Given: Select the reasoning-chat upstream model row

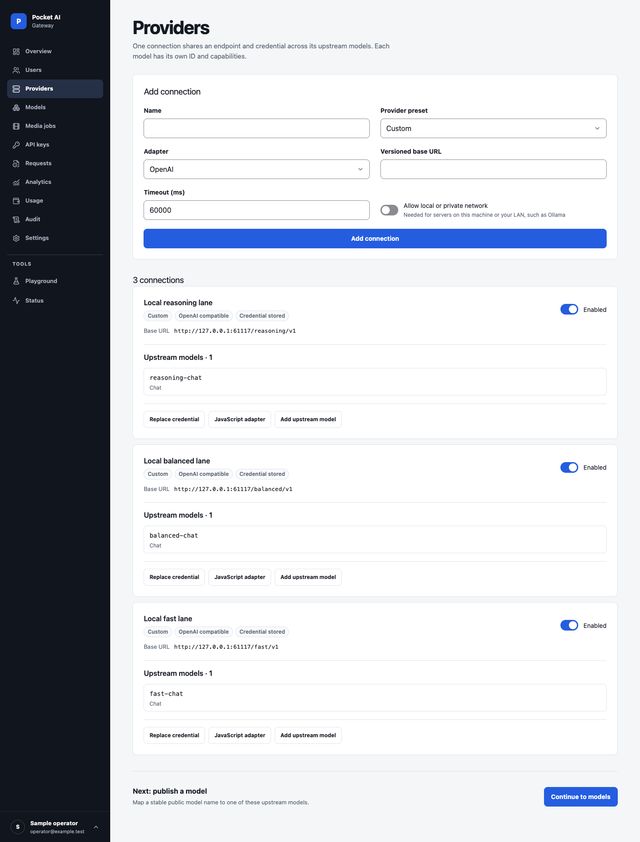Looking at the screenshot, I should tap(375, 382).
